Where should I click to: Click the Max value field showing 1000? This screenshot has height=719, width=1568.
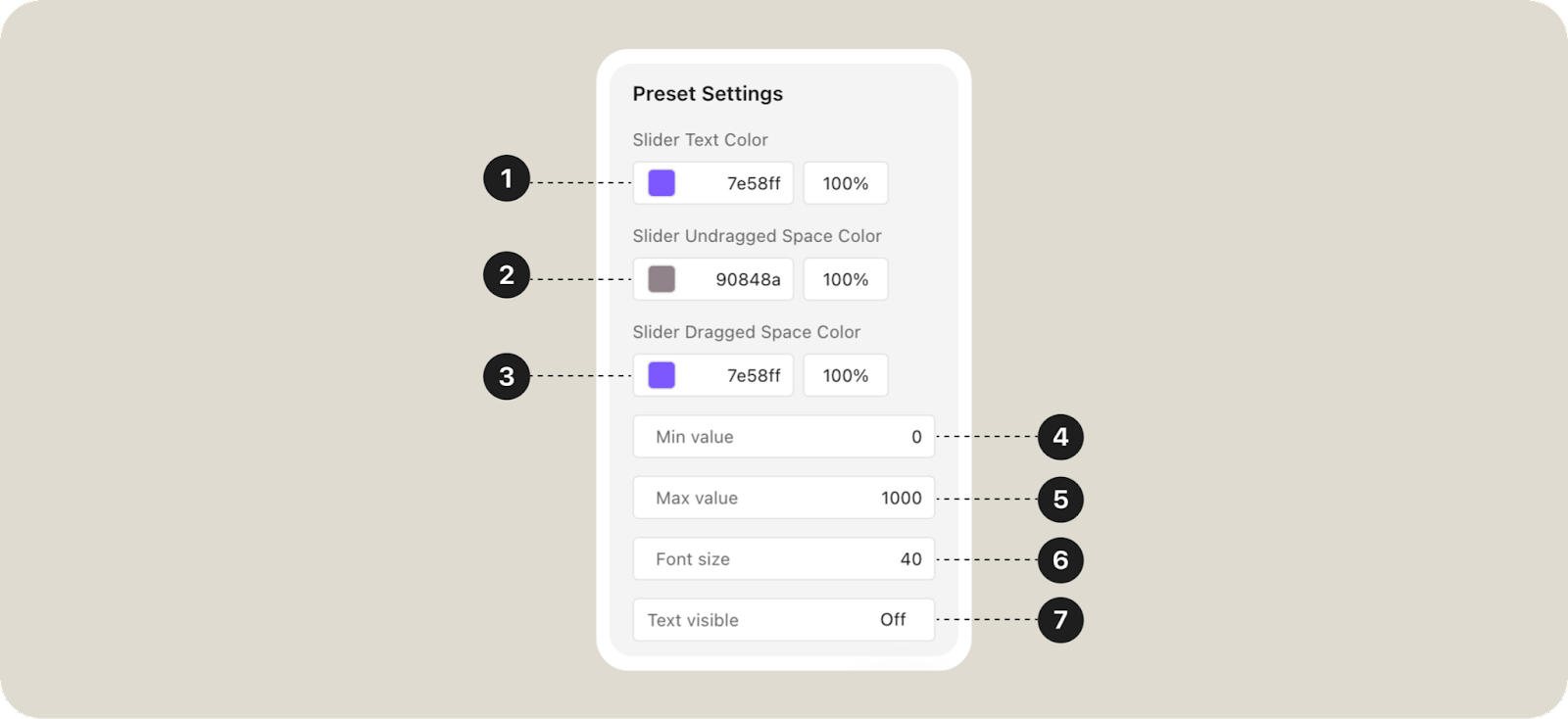tap(783, 498)
